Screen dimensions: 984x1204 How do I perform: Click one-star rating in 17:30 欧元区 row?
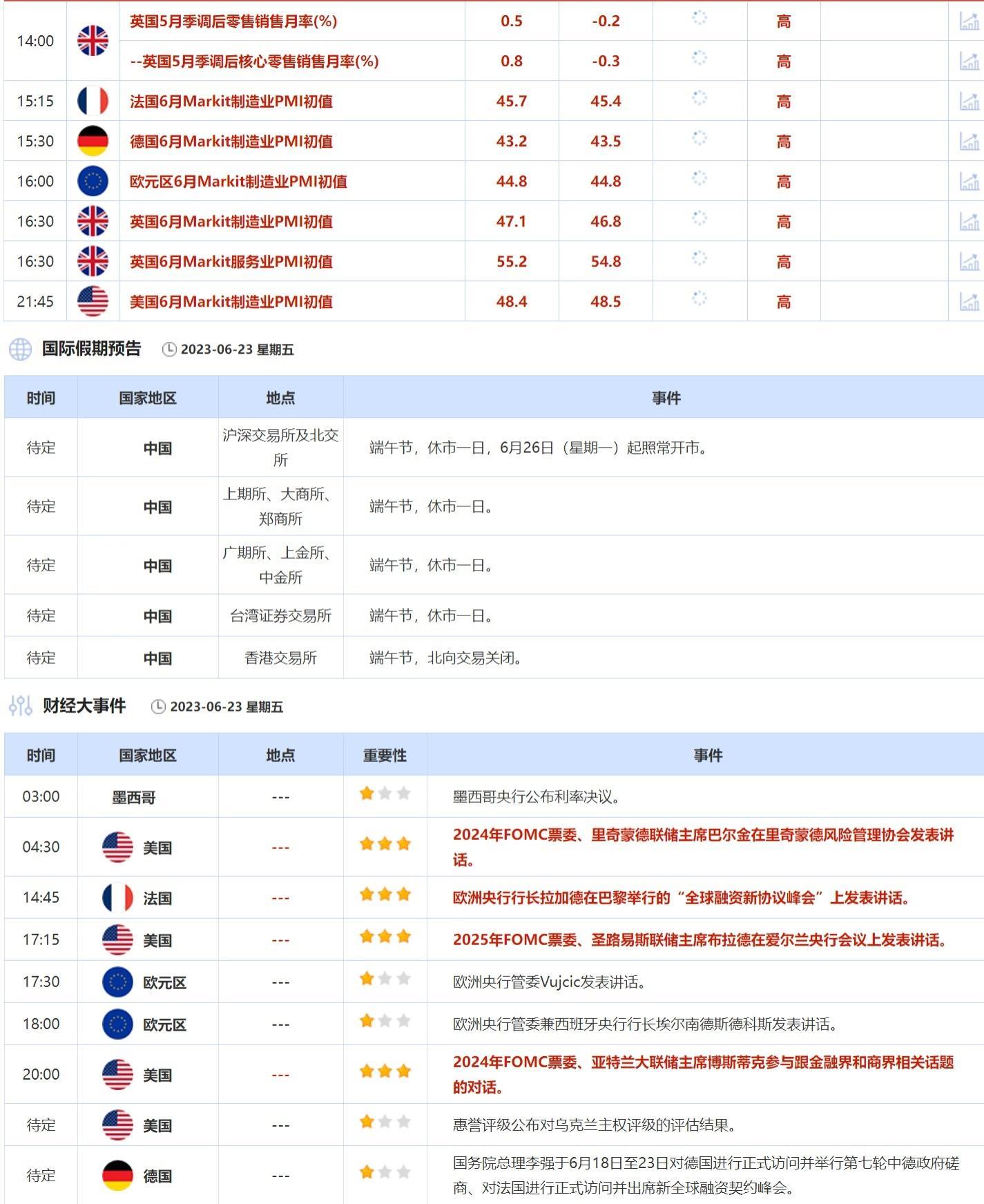(385, 978)
